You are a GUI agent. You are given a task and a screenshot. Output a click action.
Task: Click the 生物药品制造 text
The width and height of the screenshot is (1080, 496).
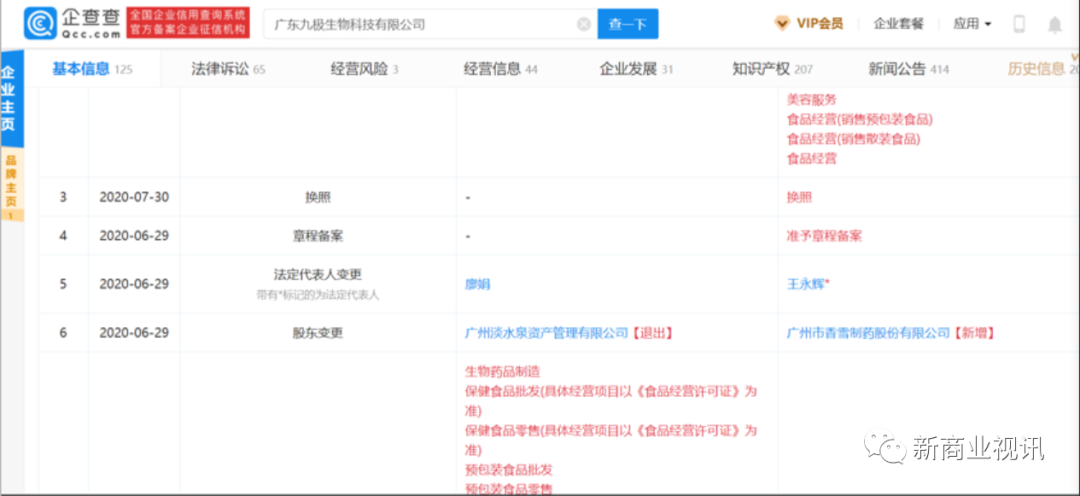503,372
